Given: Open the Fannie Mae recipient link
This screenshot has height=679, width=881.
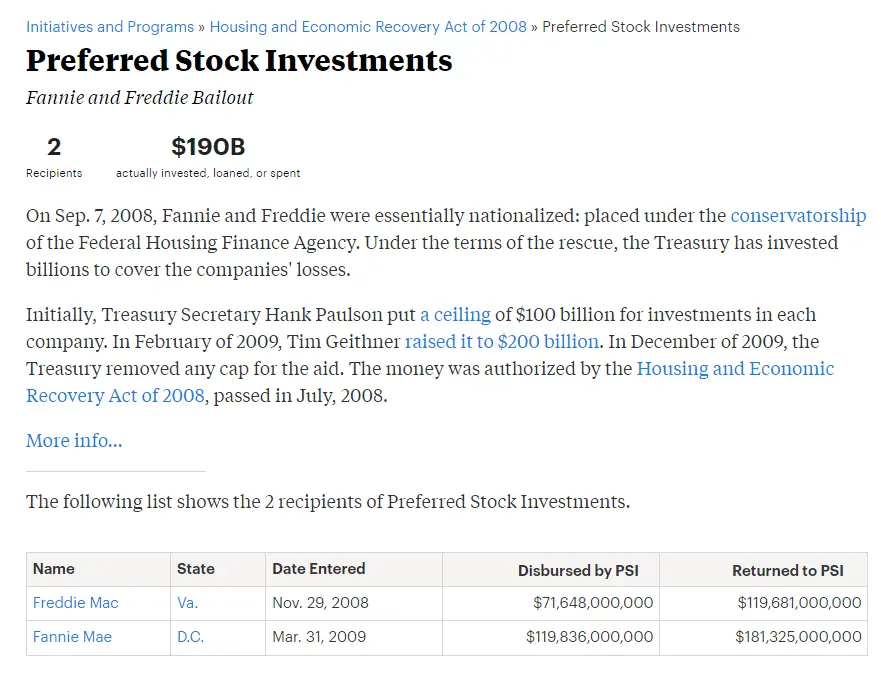Looking at the screenshot, I should (72, 637).
